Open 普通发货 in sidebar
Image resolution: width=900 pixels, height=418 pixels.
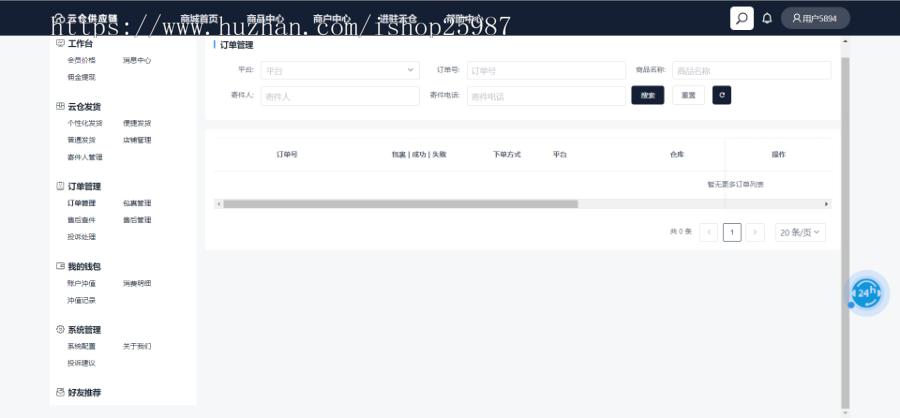[x=82, y=140]
